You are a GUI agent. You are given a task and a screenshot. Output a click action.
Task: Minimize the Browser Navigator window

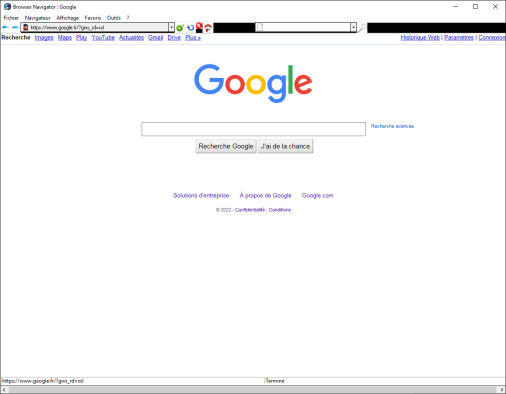coord(456,7)
